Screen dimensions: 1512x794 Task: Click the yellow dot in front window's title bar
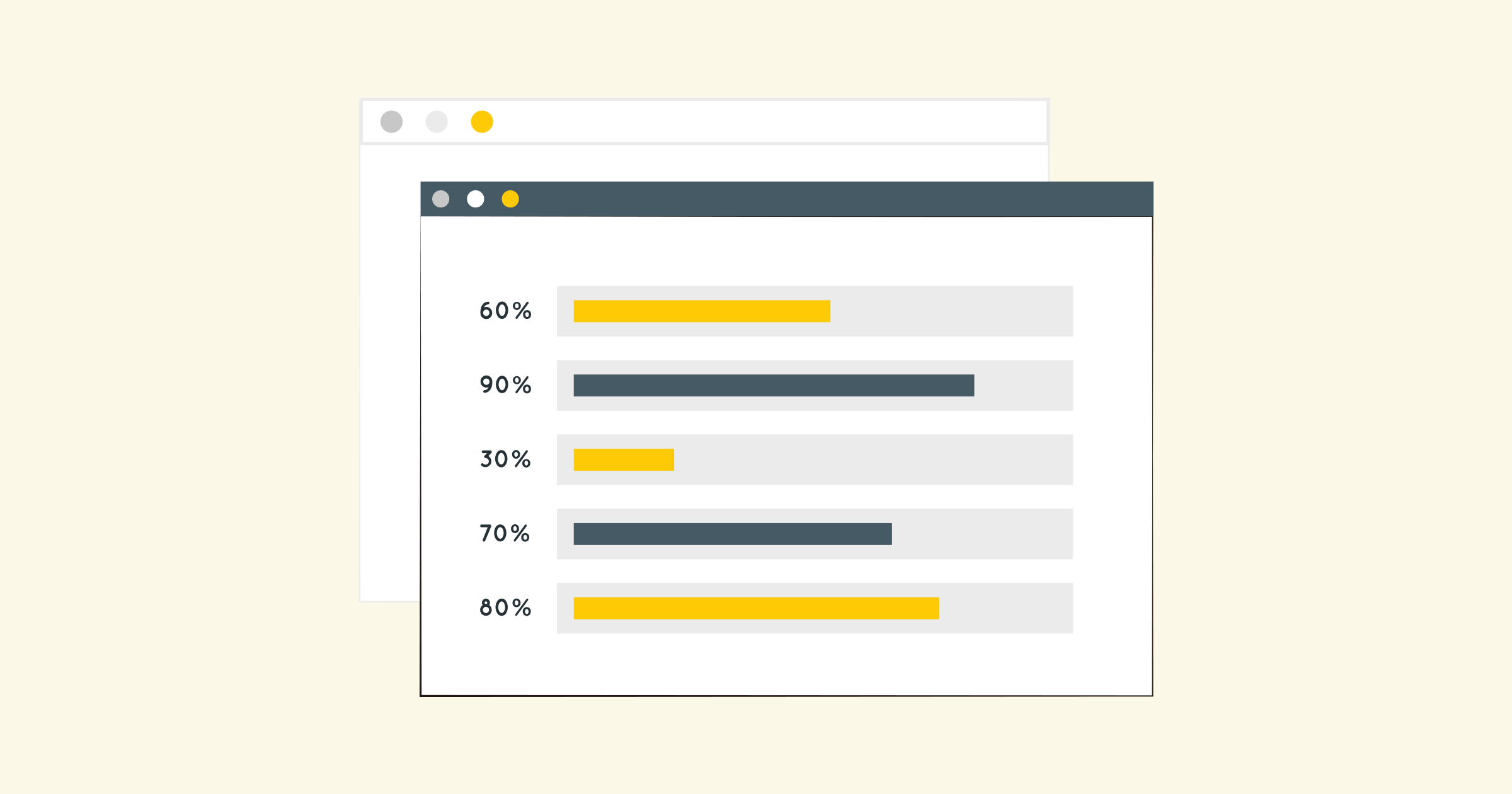510,199
